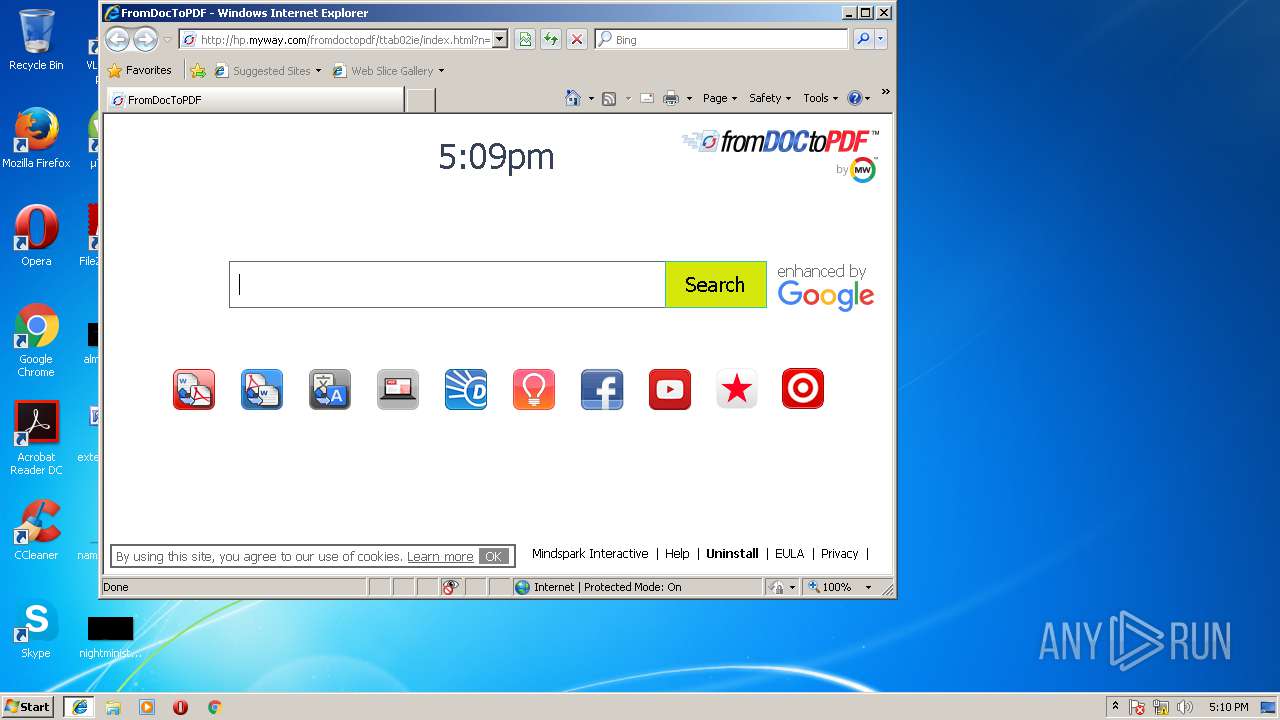Image resolution: width=1280 pixels, height=720 pixels.
Task: Click the Read Mail icon in command bar
Action: [647, 98]
